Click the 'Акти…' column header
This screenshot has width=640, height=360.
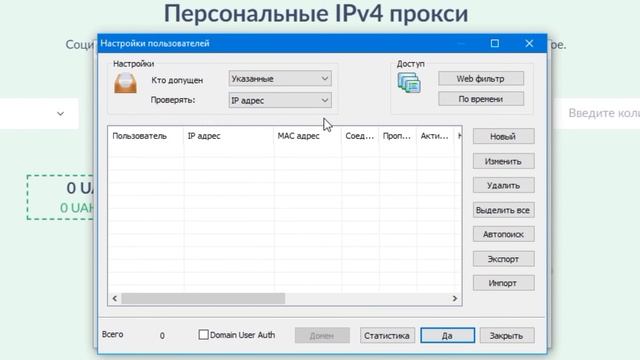click(x=435, y=136)
